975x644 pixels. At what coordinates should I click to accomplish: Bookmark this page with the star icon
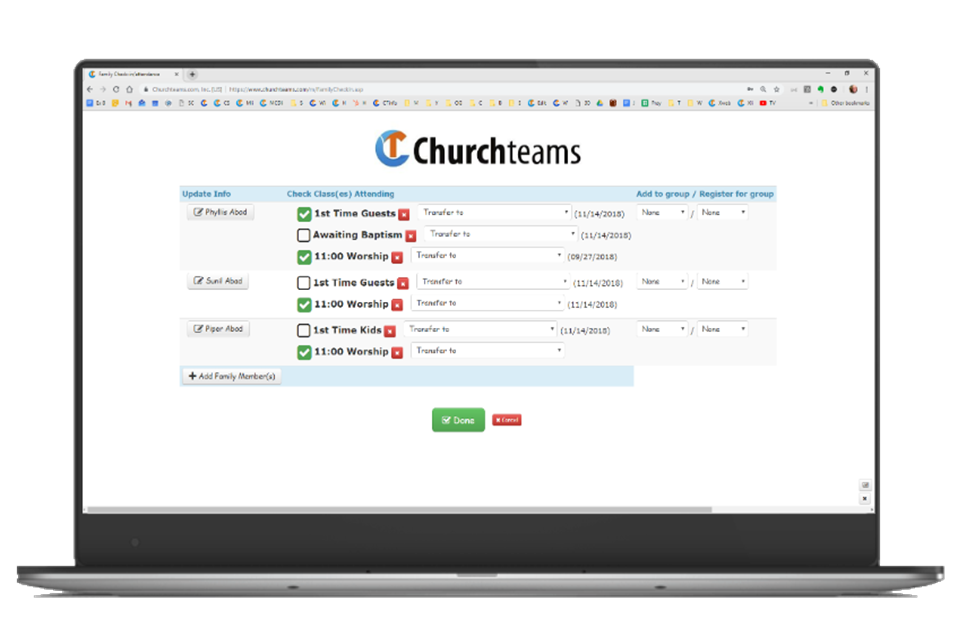click(776, 90)
